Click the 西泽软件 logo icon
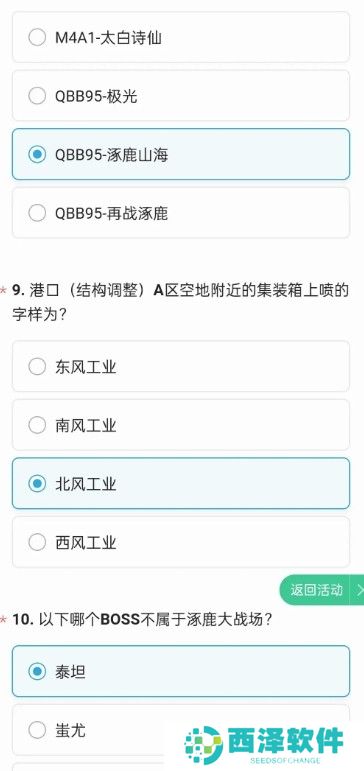The width and height of the screenshot is (364, 771). coord(203,744)
